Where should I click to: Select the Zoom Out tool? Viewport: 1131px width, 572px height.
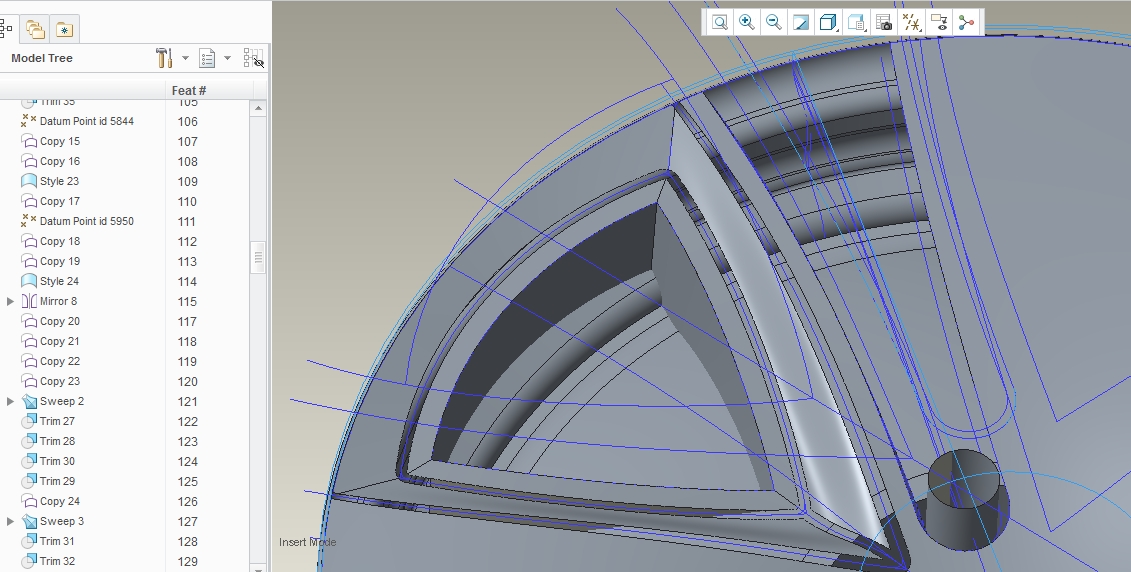(773, 22)
